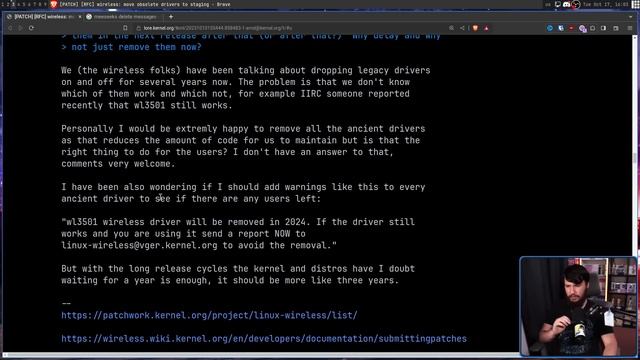This screenshot has height=360, width=640.
Task: Click the webcam overlay thumbnail
Action: coord(578,306)
